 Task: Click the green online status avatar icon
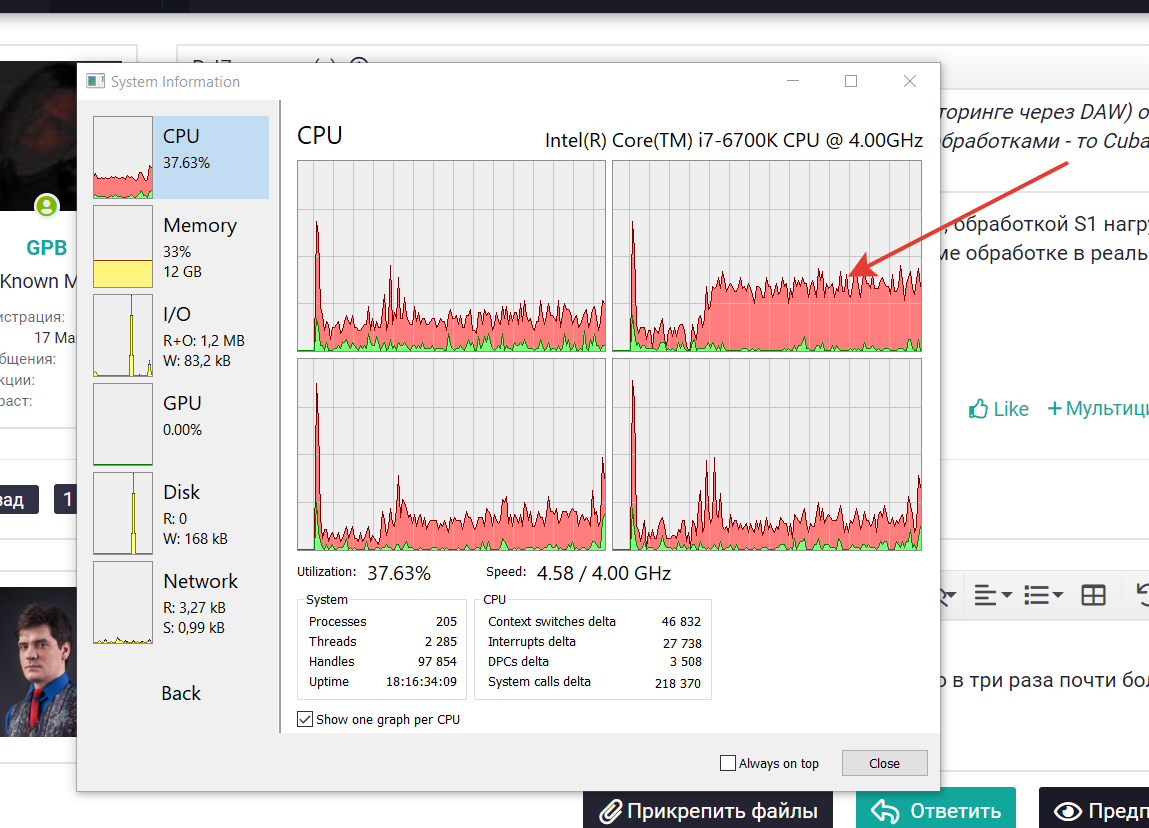pyautogui.click(x=47, y=206)
